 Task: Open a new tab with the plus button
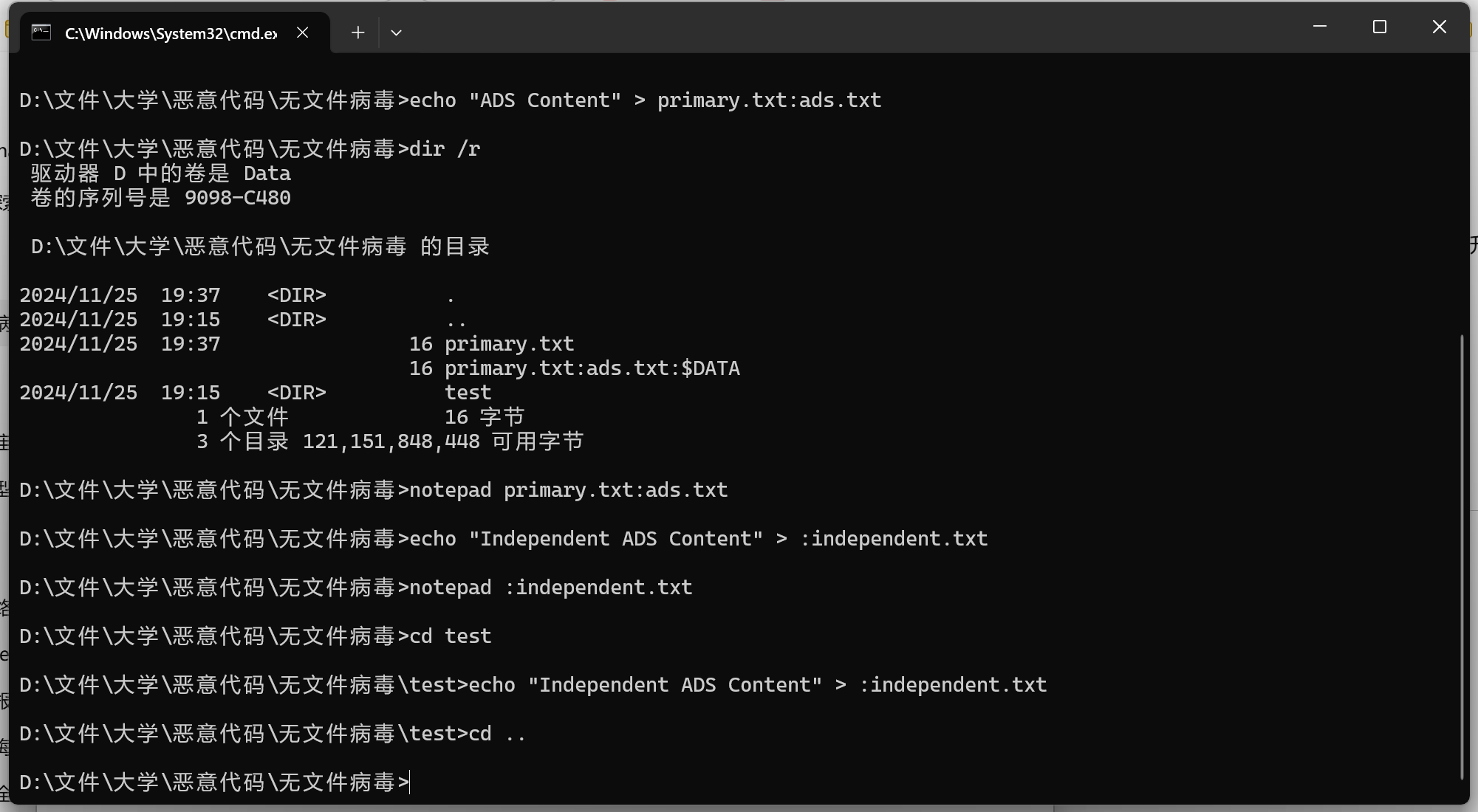pyautogui.click(x=357, y=32)
